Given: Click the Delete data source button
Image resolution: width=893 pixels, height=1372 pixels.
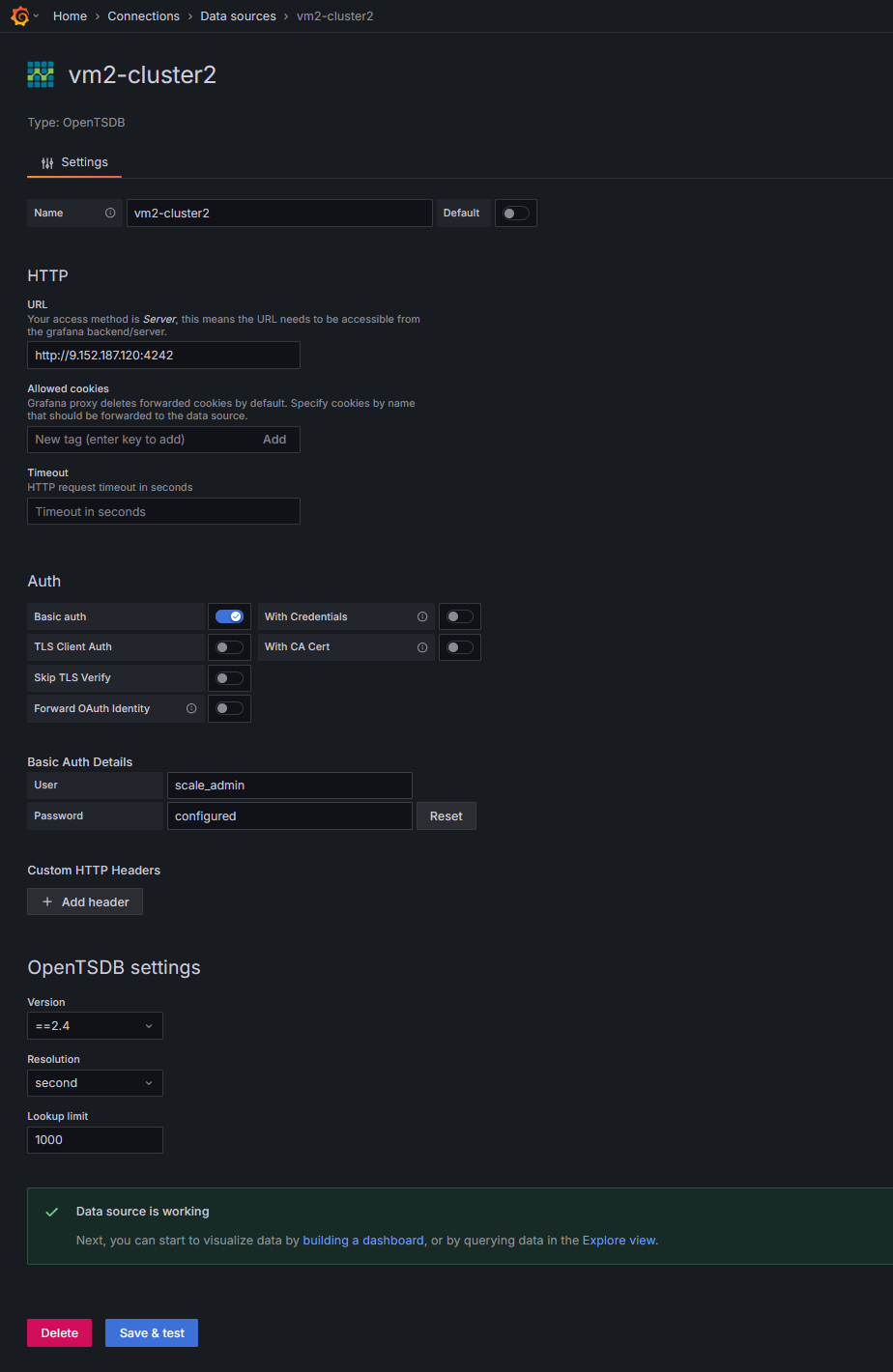Looking at the screenshot, I should tap(59, 1333).
